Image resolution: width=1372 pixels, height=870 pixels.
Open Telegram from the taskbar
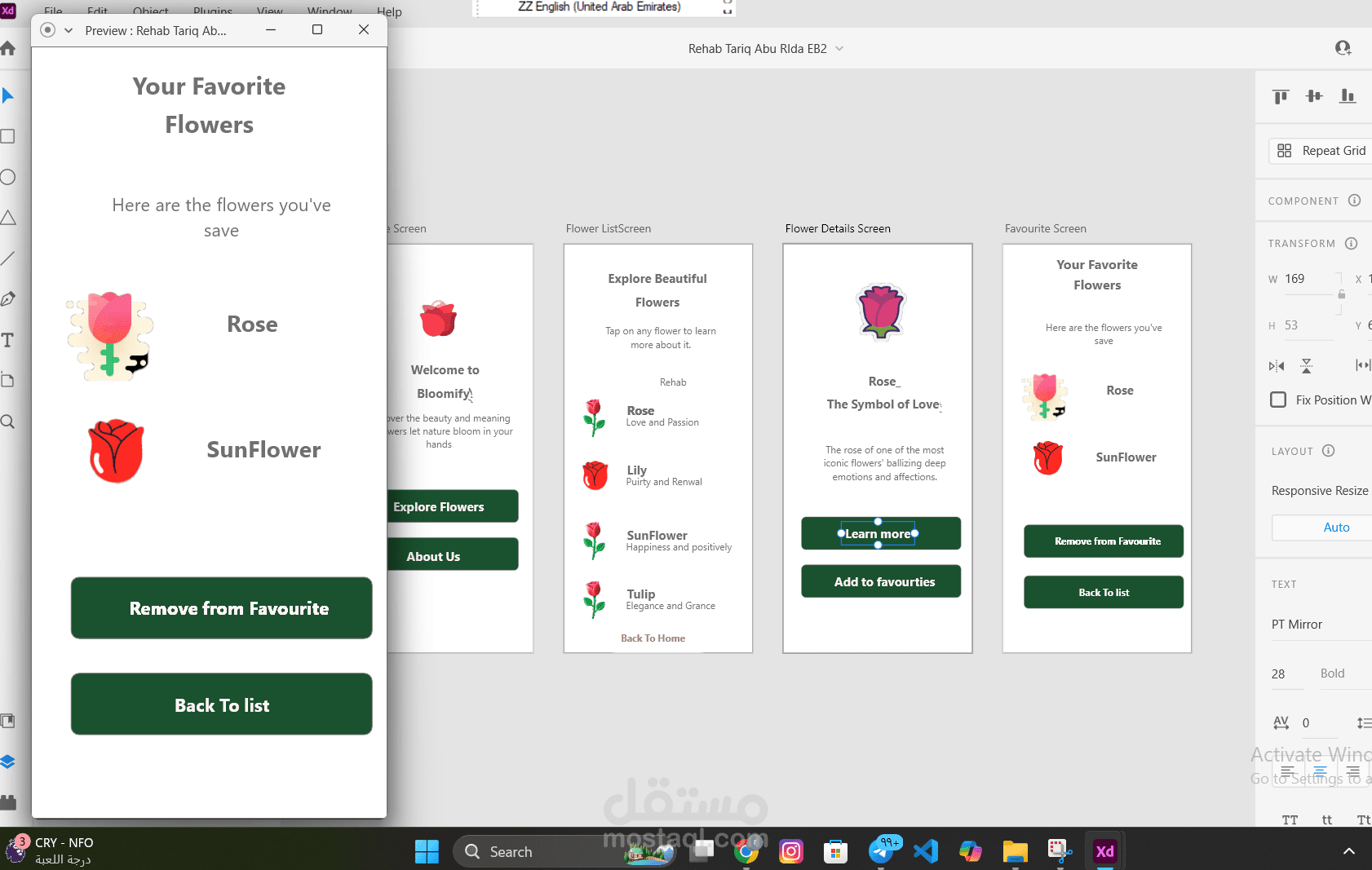[881, 851]
